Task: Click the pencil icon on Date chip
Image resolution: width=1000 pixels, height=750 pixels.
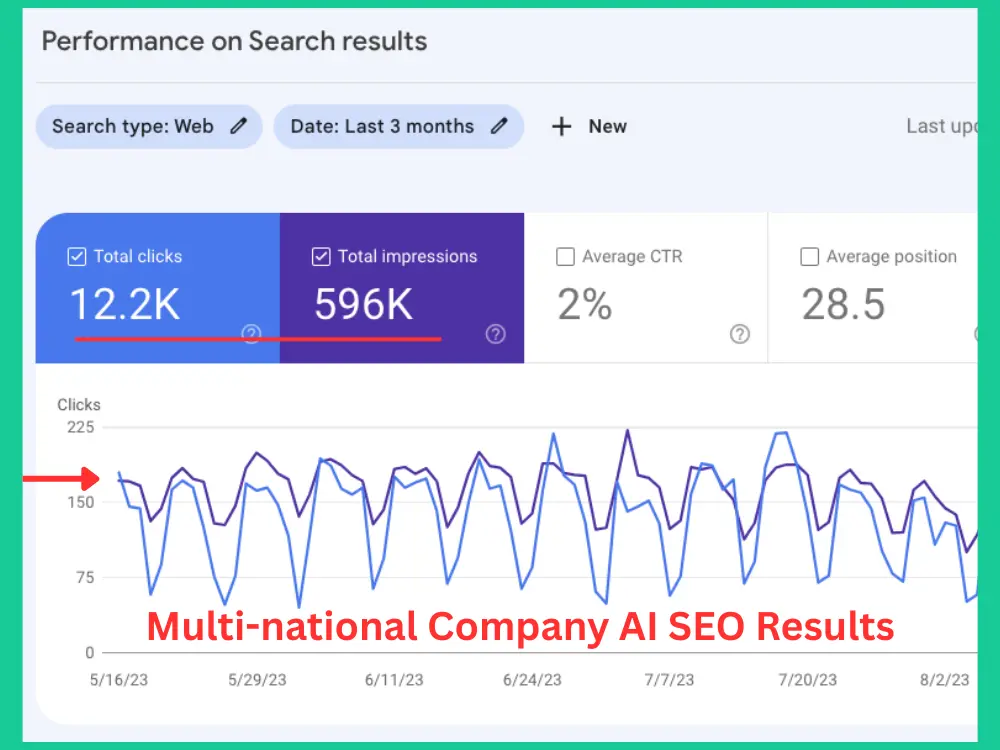Action: point(499,126)
